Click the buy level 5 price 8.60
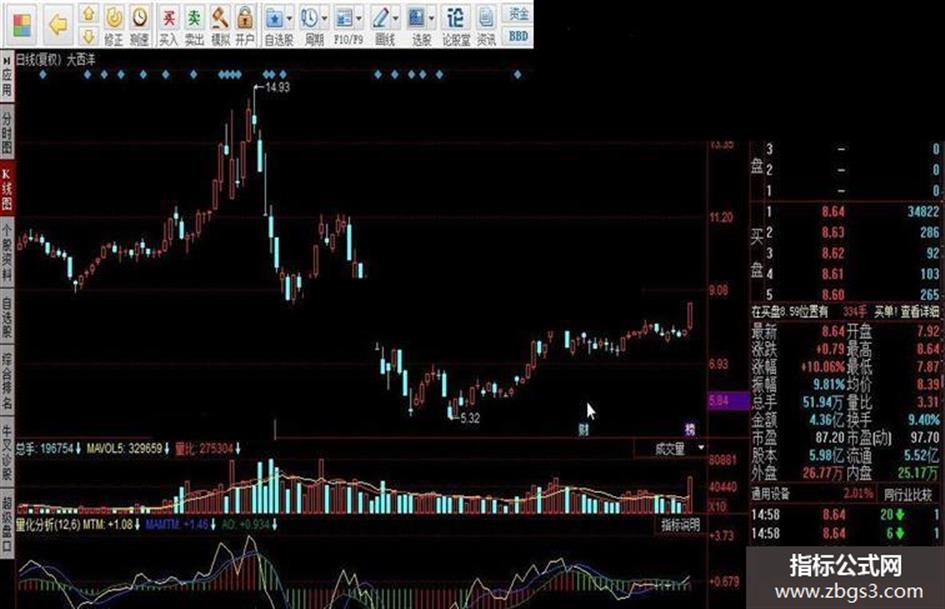The image size is (945, 609). click(833, 295)
